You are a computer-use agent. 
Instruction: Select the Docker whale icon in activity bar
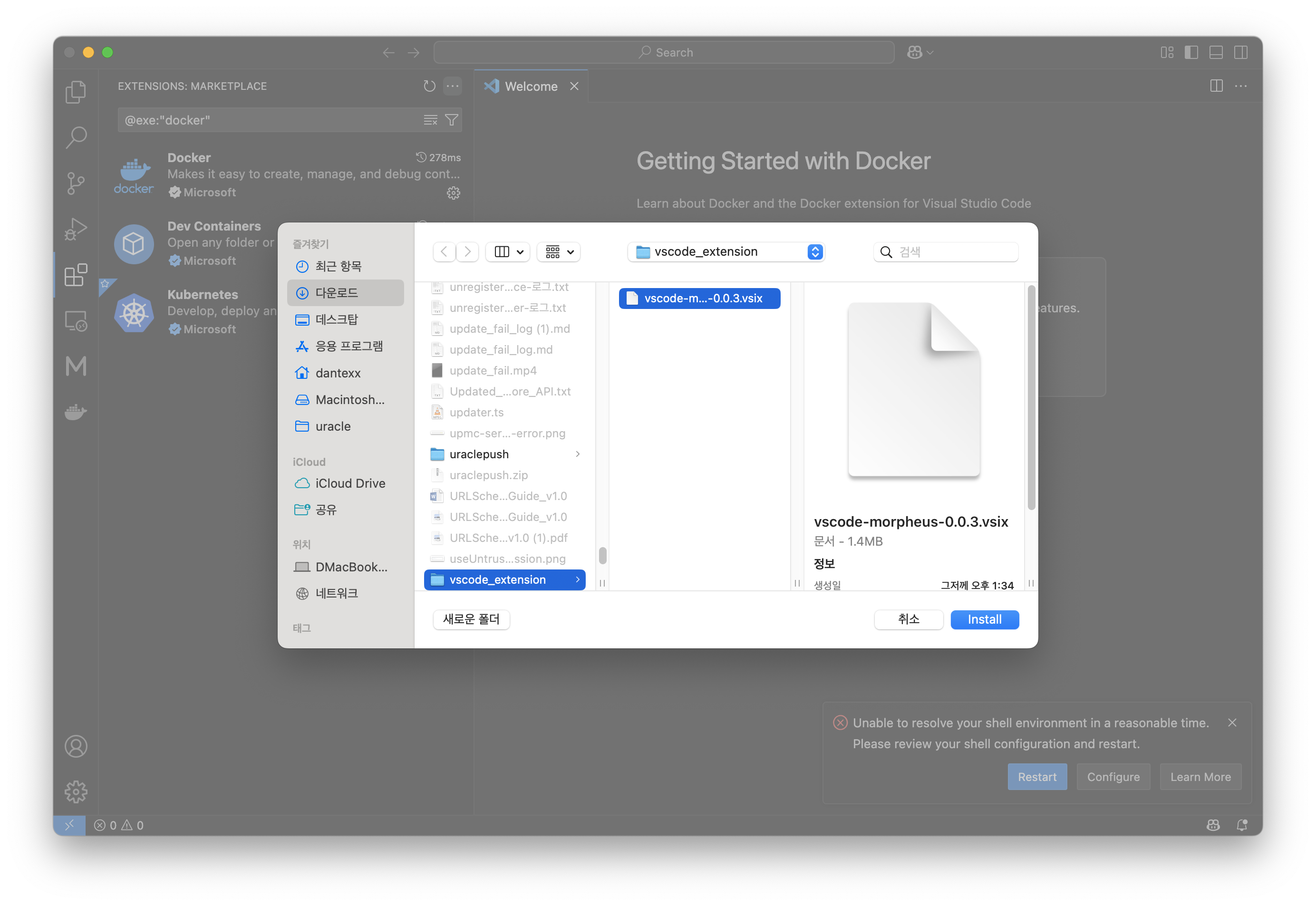[76, 412]
